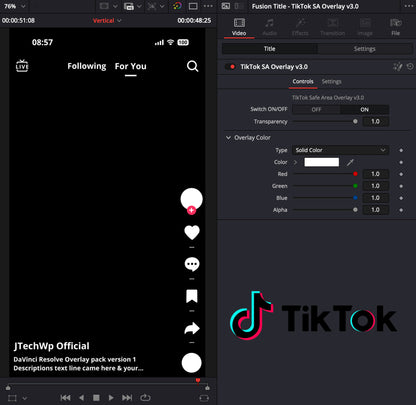Switch to the Settings tab beside Controls
This screenshot has height=405, width=416.
(x=331, y=82)
